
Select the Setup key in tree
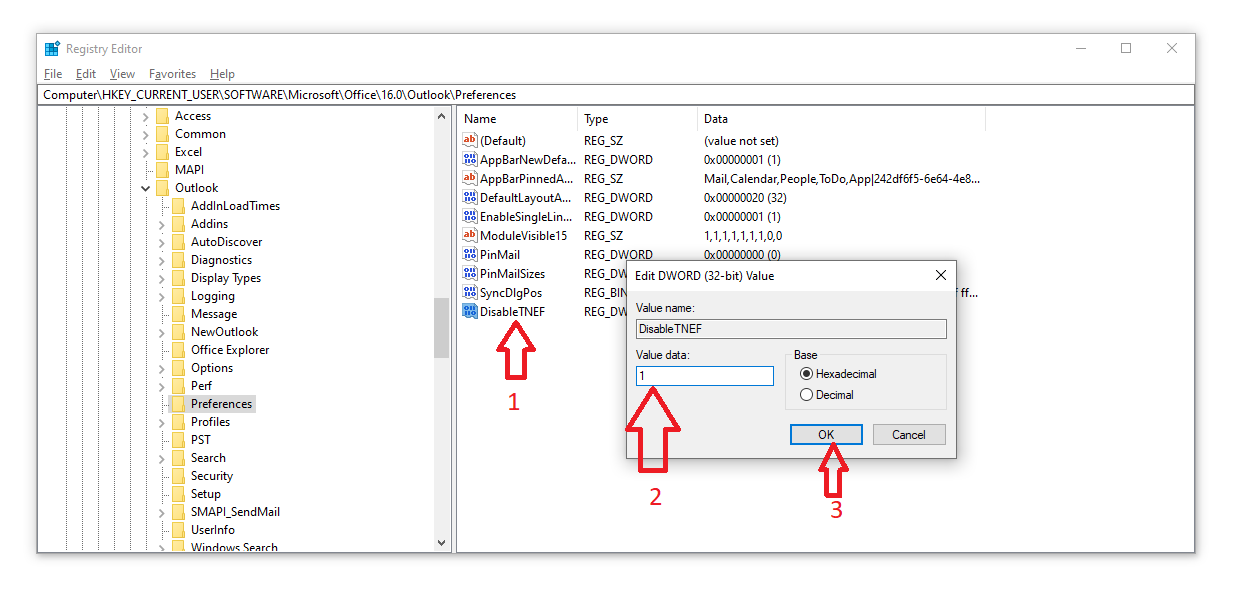tap(206, 494)
